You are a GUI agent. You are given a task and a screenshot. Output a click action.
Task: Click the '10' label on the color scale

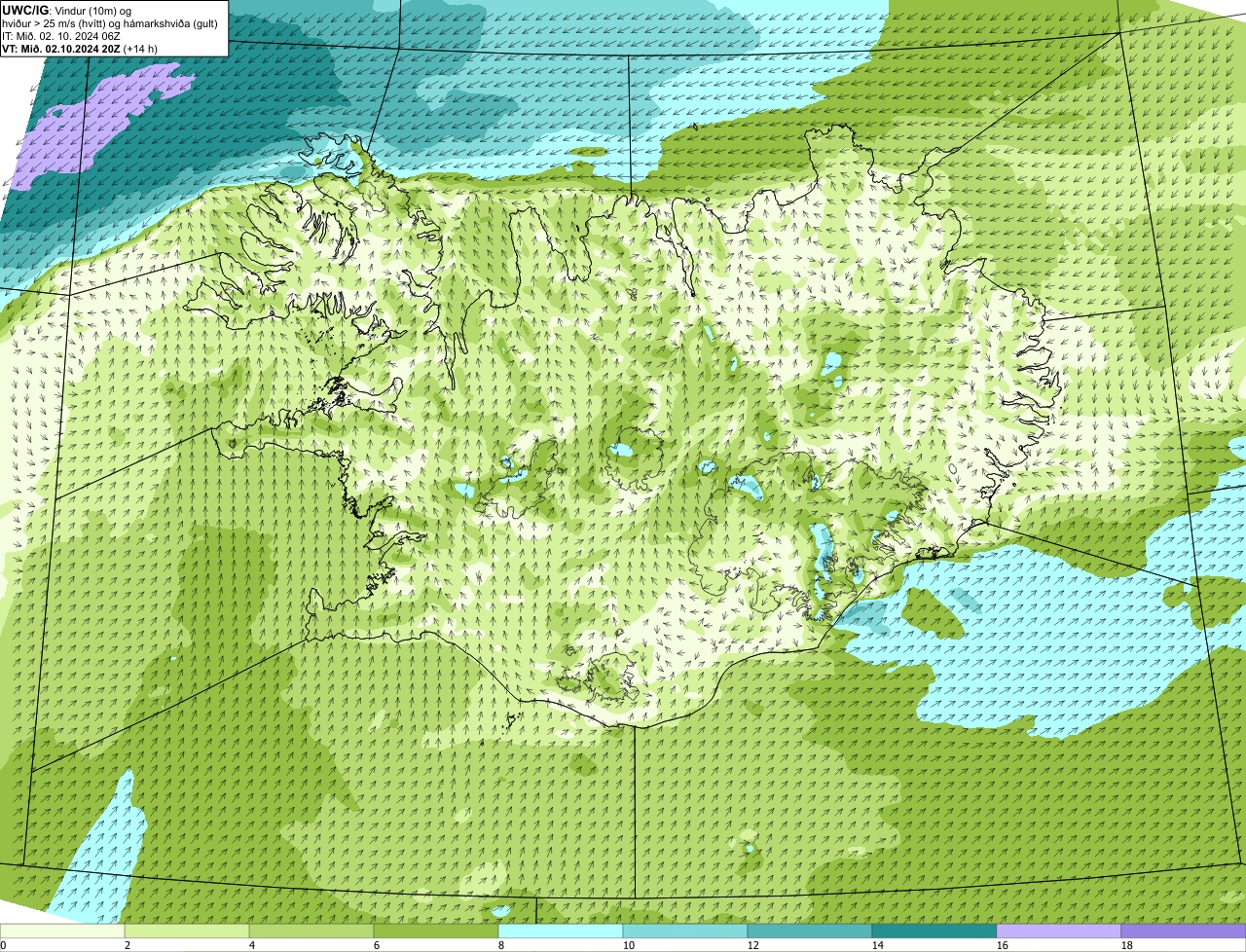click(629, 945)
